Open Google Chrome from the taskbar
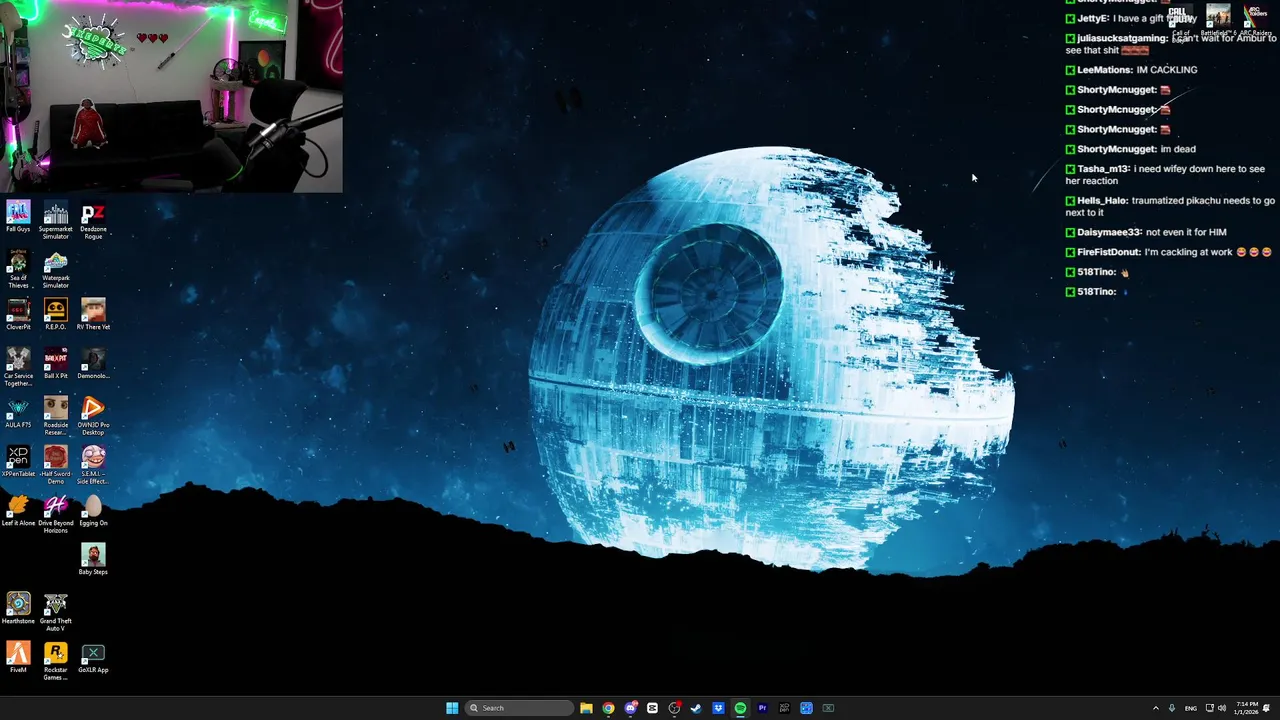Screen dimensions: 1280x720 [x=608, y=708]
